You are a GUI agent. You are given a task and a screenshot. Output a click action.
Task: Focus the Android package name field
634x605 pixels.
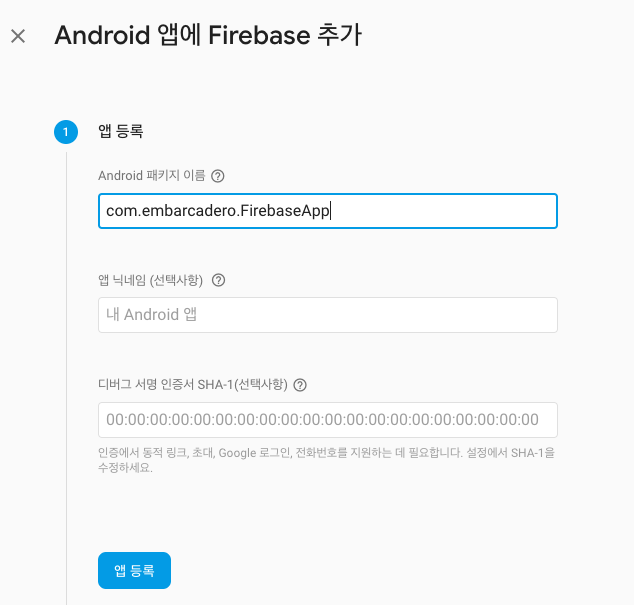coord(328,211)
